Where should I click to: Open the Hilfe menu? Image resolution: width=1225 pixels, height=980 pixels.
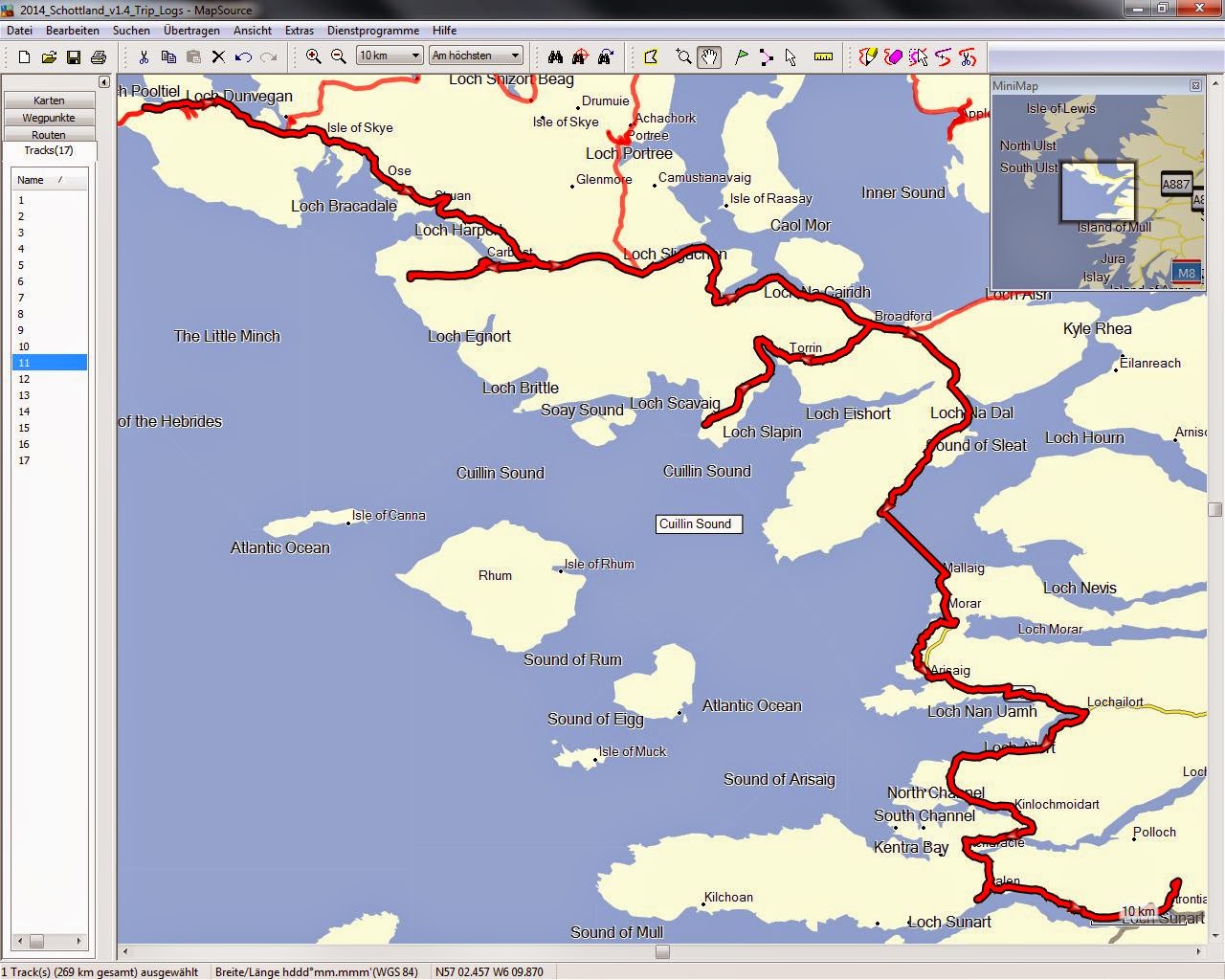click(x=444, y=31)
